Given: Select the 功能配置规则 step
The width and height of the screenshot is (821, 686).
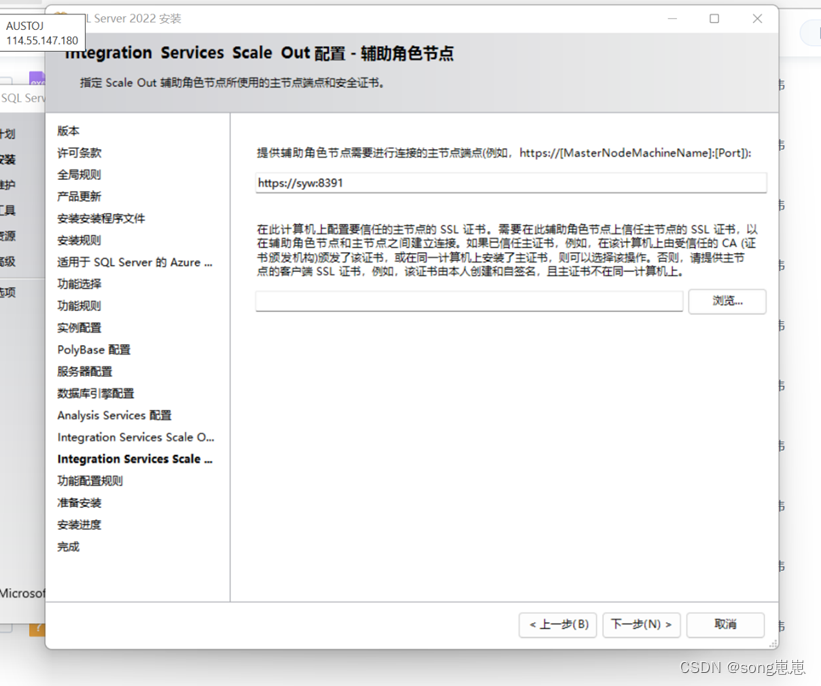Looking at the screenshot, I should click(x=90, y=481).
